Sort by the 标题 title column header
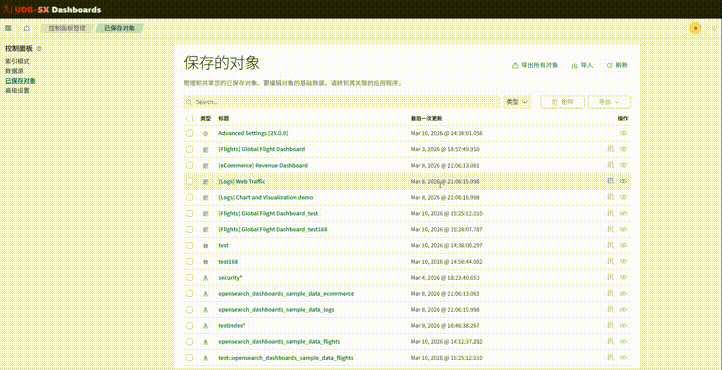This screenshot has width=722, height=370. pos(223,119)
